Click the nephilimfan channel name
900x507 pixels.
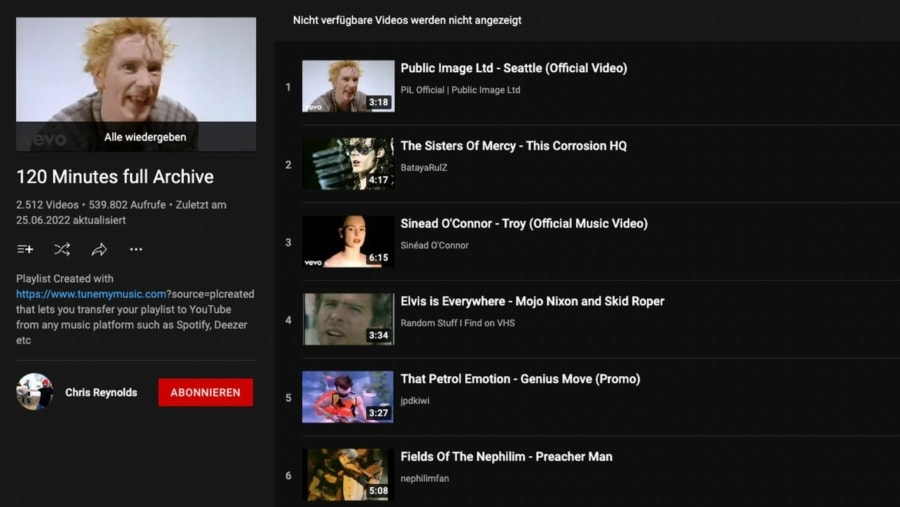click(x=425, y=479)
